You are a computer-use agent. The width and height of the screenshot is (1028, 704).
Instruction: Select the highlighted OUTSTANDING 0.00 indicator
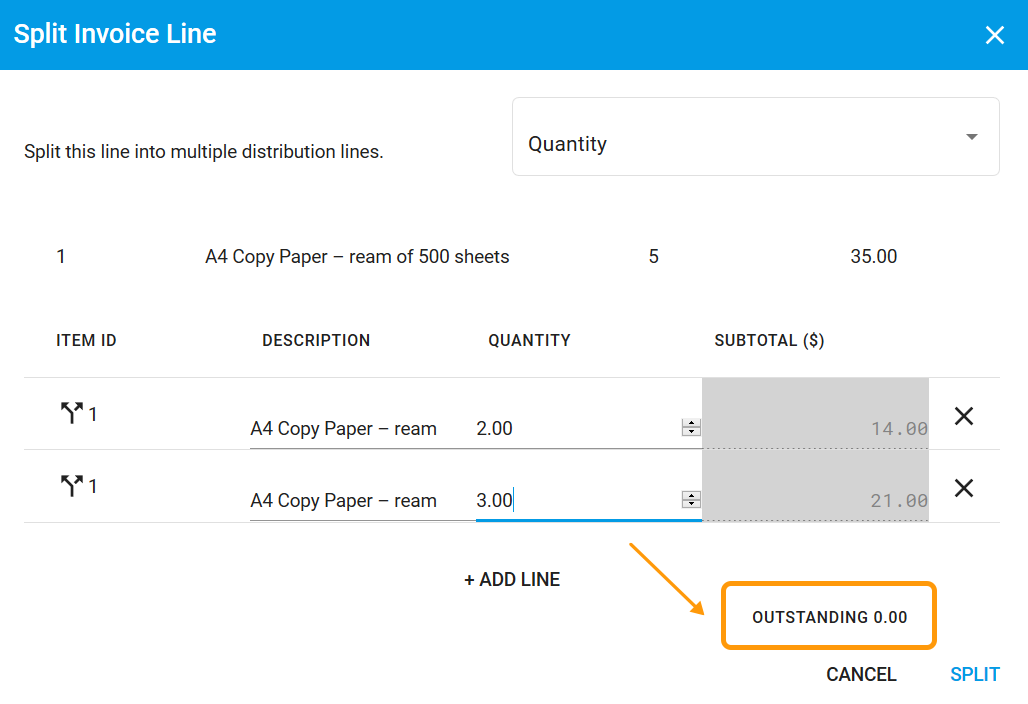tap(828, 615)
